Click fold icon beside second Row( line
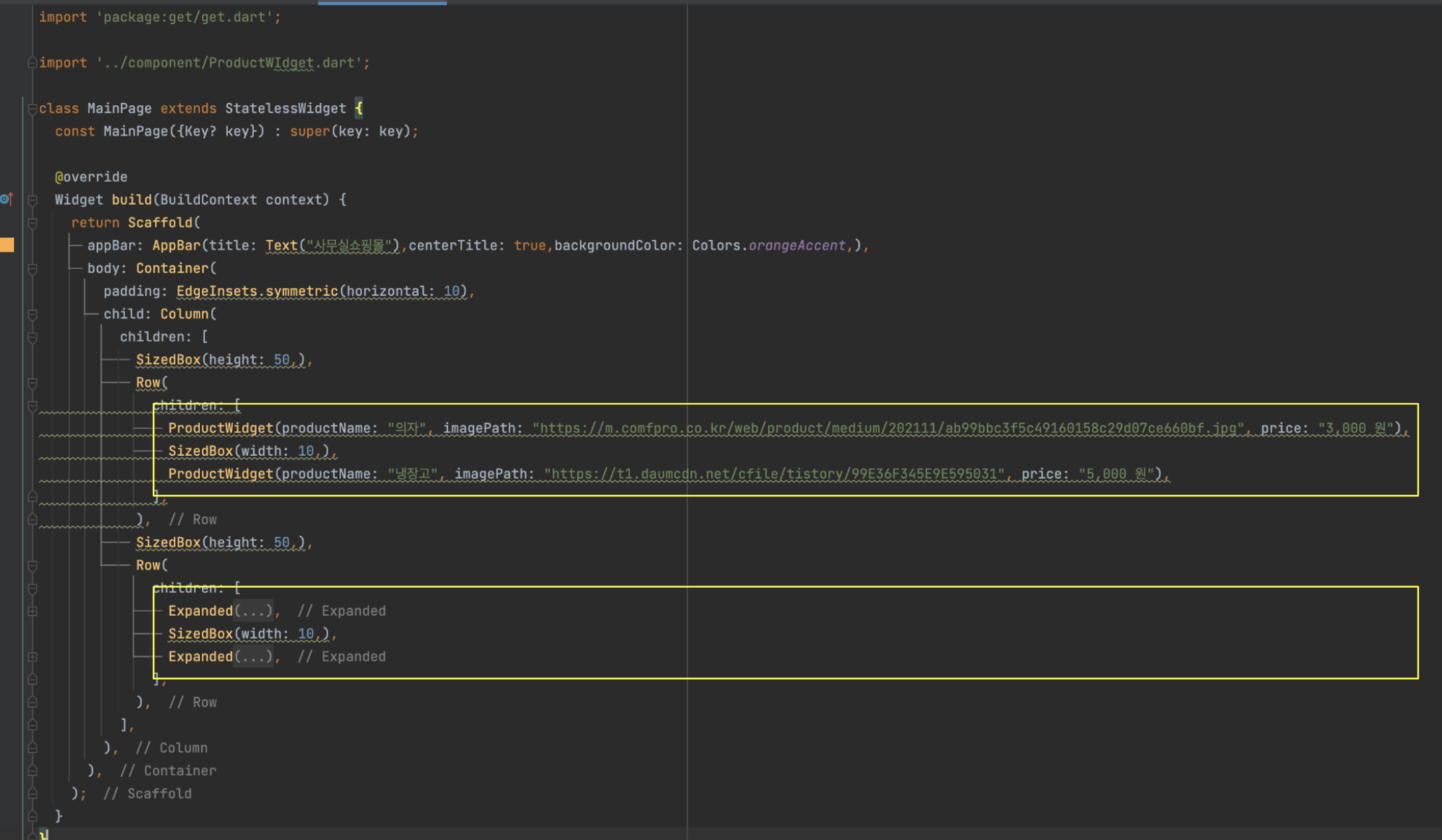The height and width of the screenshot is (840, 1442). (32, 565)
